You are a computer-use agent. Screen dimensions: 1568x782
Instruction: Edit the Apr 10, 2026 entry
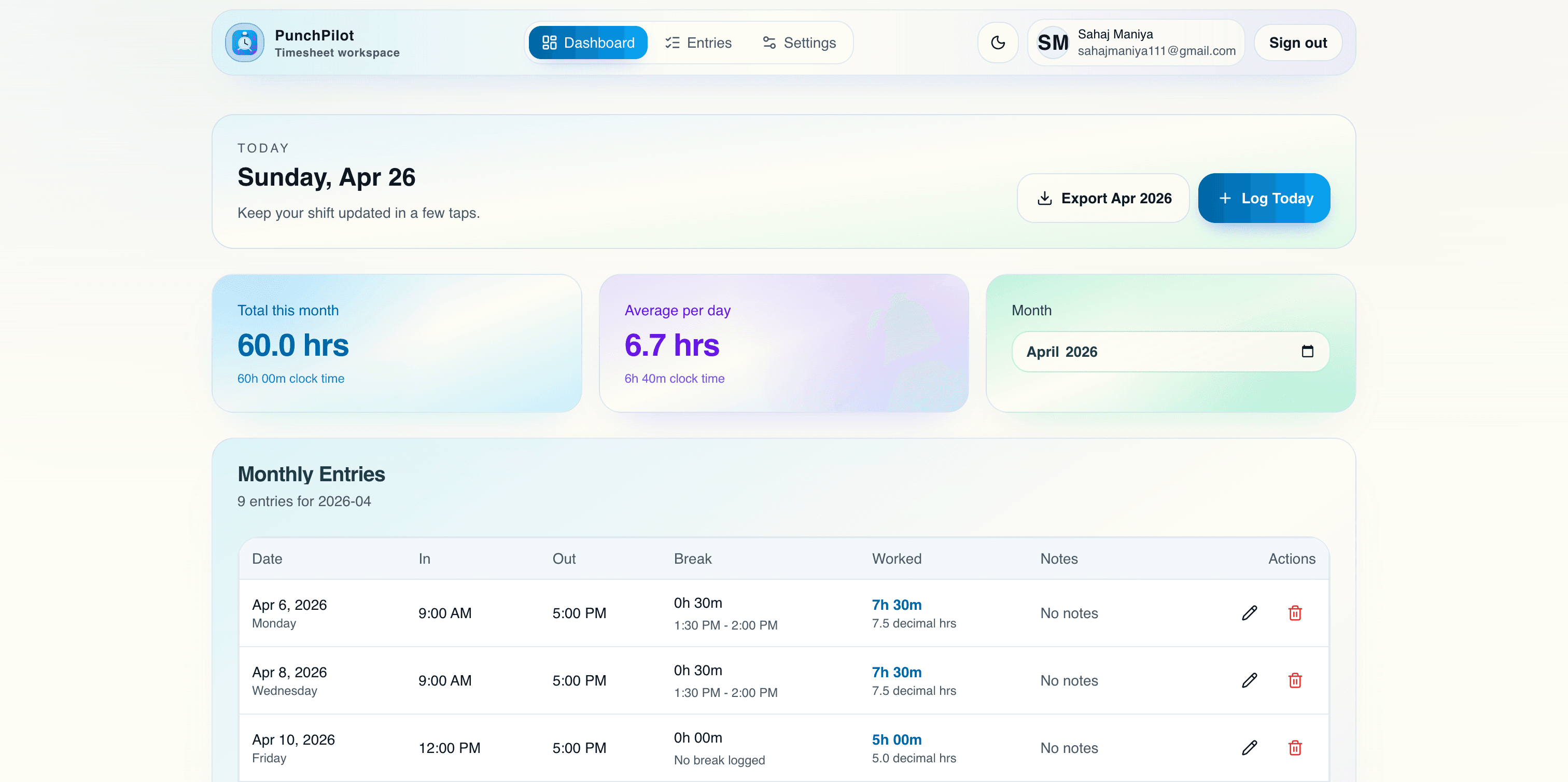[1249, 748]
